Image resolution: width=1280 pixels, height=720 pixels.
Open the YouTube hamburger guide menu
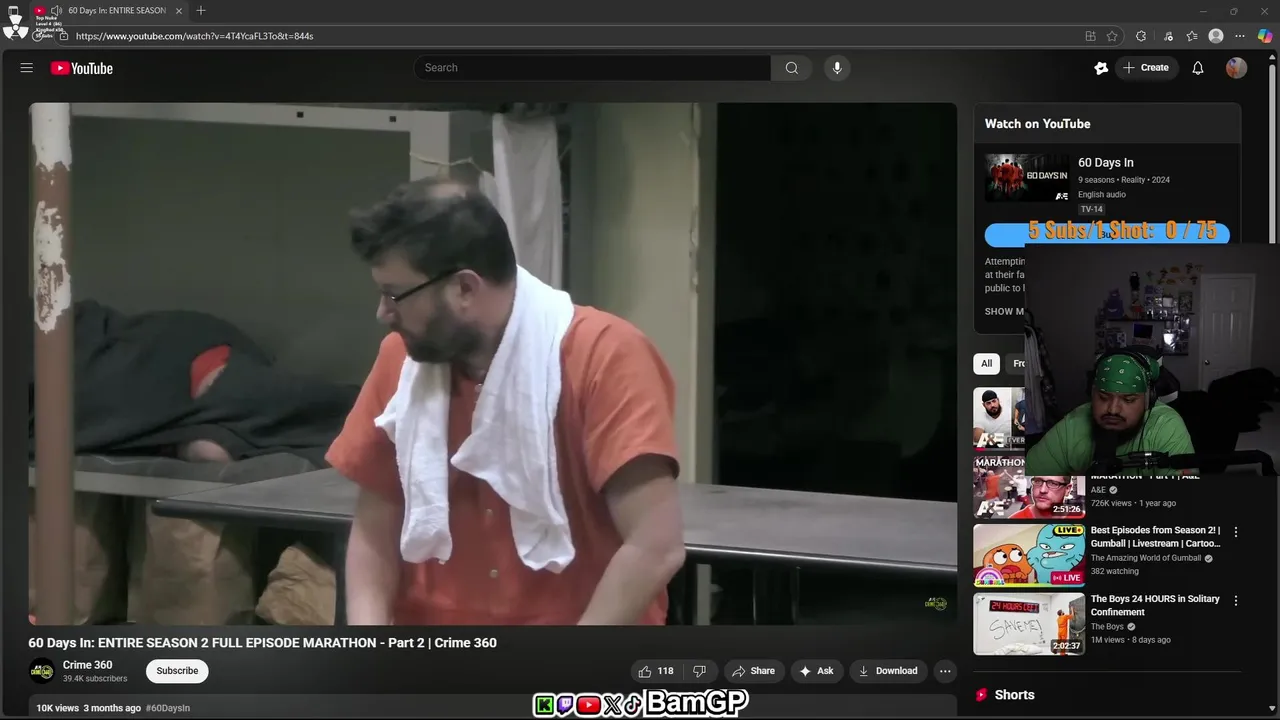click(x=27, y=68)
